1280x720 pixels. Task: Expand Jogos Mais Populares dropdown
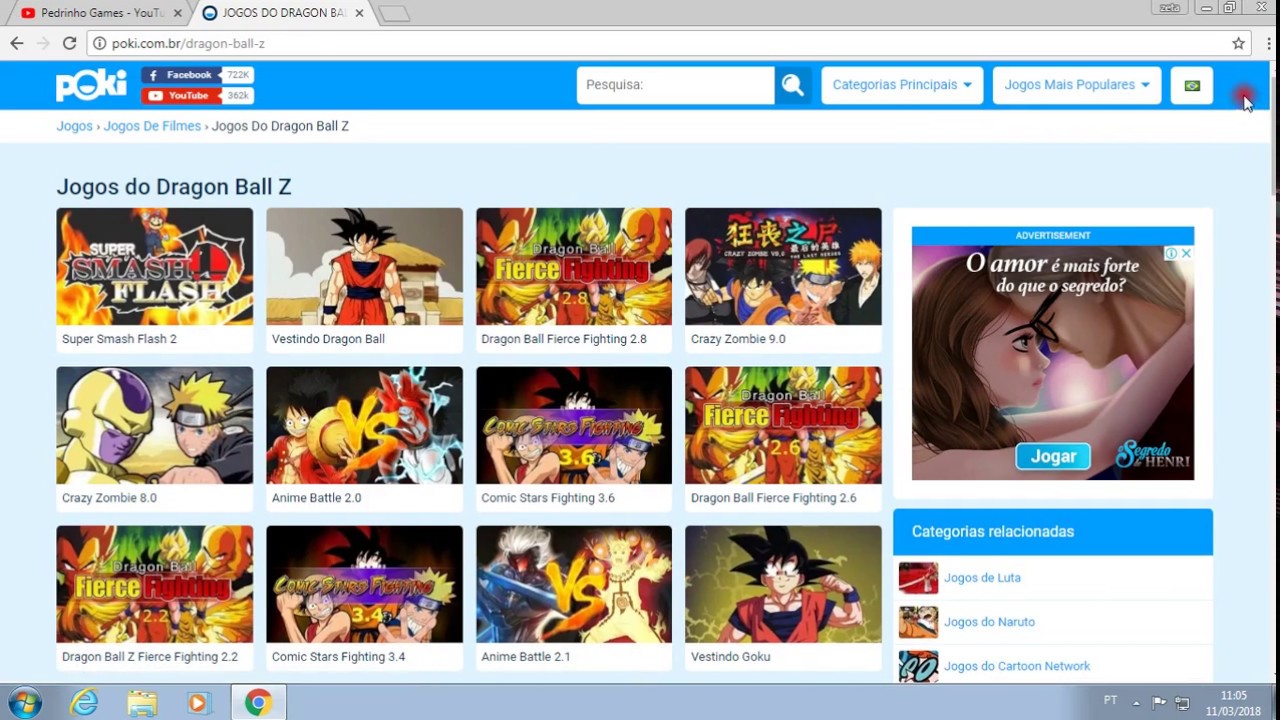tap(1077, 85)
